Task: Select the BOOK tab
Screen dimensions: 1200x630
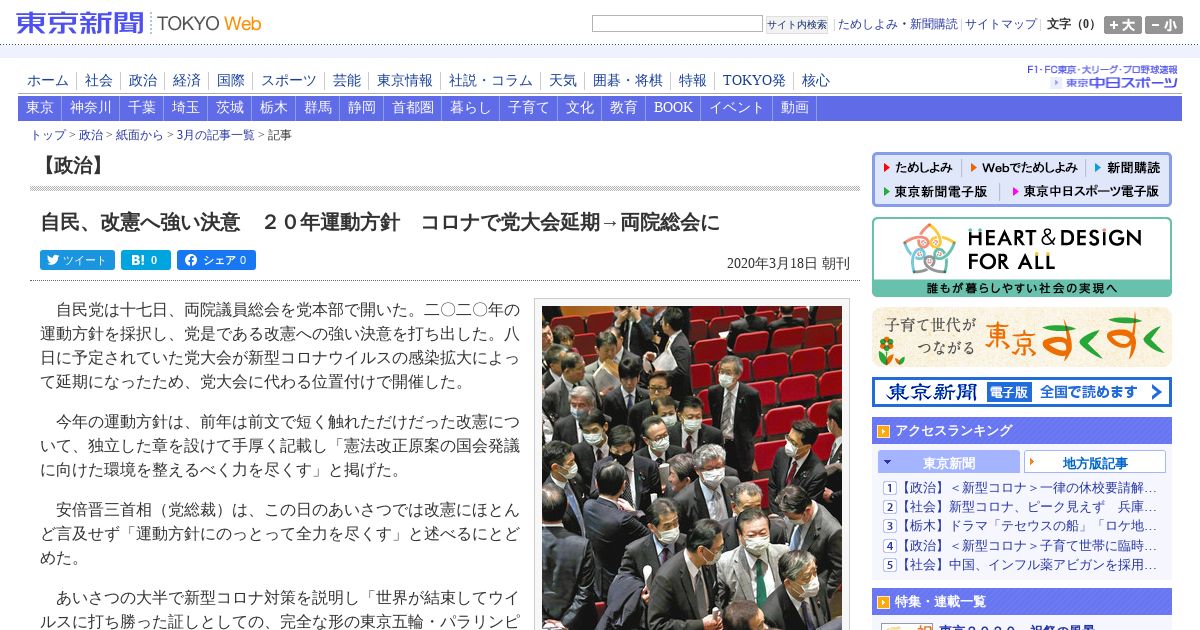Action: click(673, 108)
